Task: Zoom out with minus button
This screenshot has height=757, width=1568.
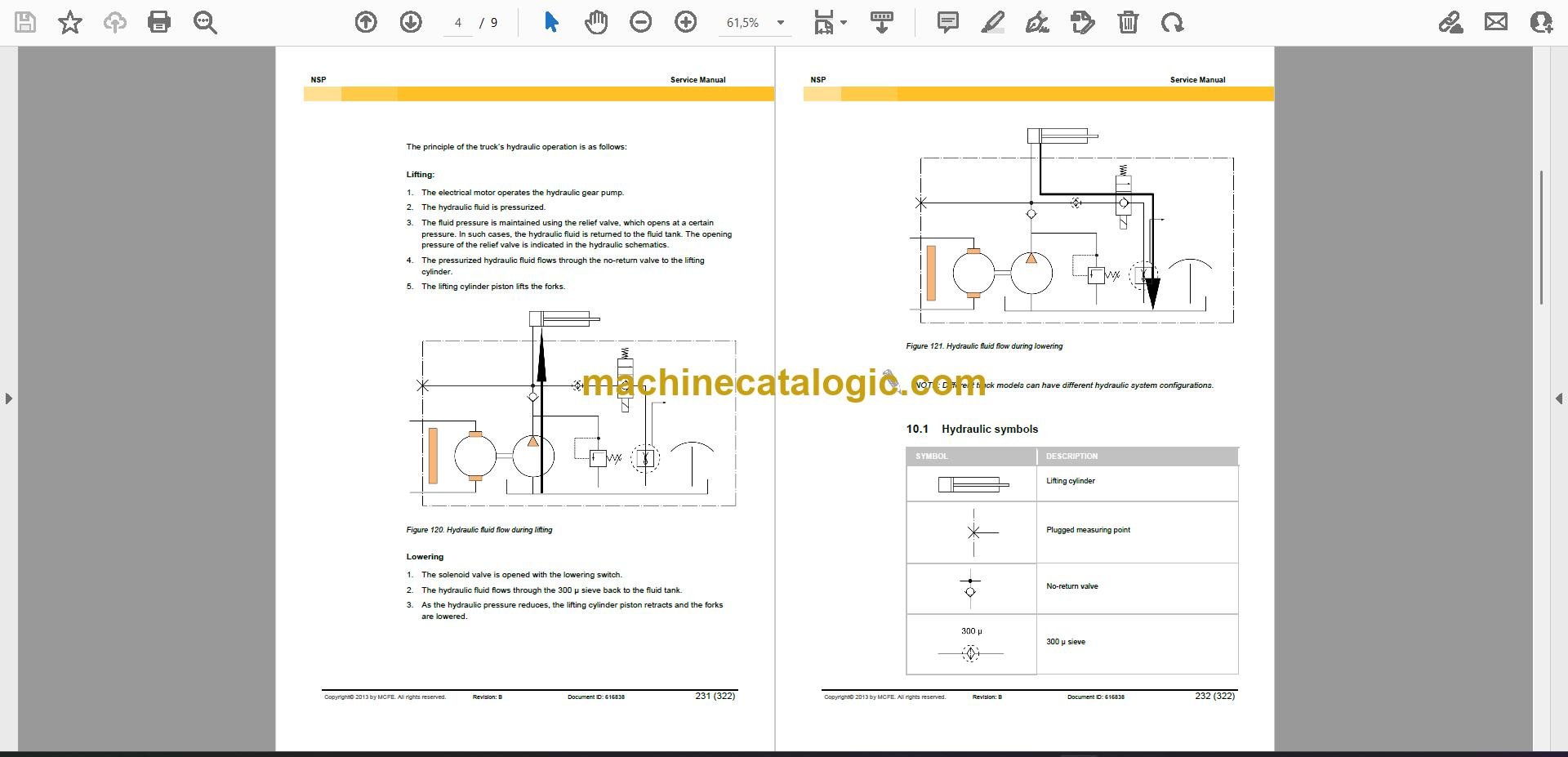Action: point(641,23)
